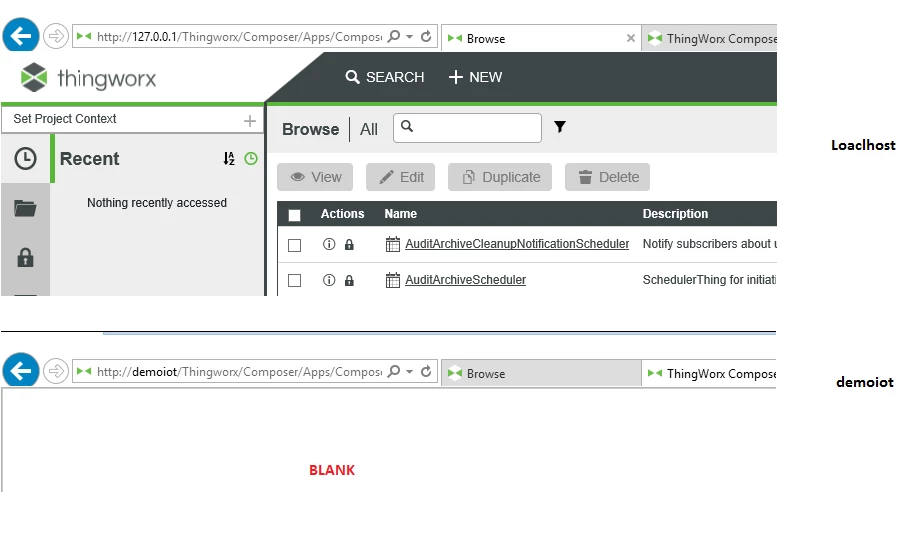
Task: Toggle the select-all checkbox in table header
Action: 294,215
